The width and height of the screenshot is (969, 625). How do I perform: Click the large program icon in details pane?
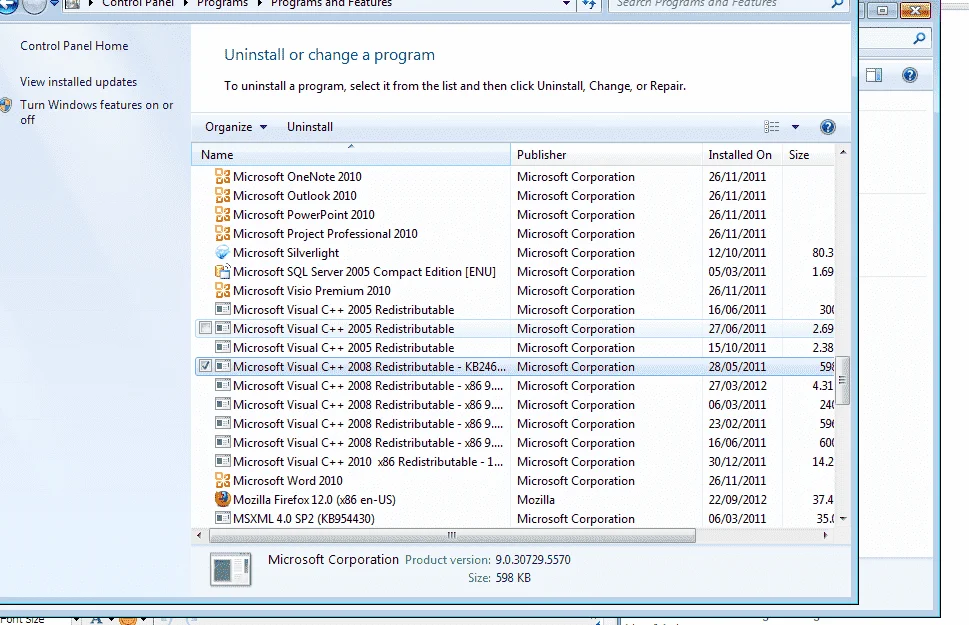231,569
